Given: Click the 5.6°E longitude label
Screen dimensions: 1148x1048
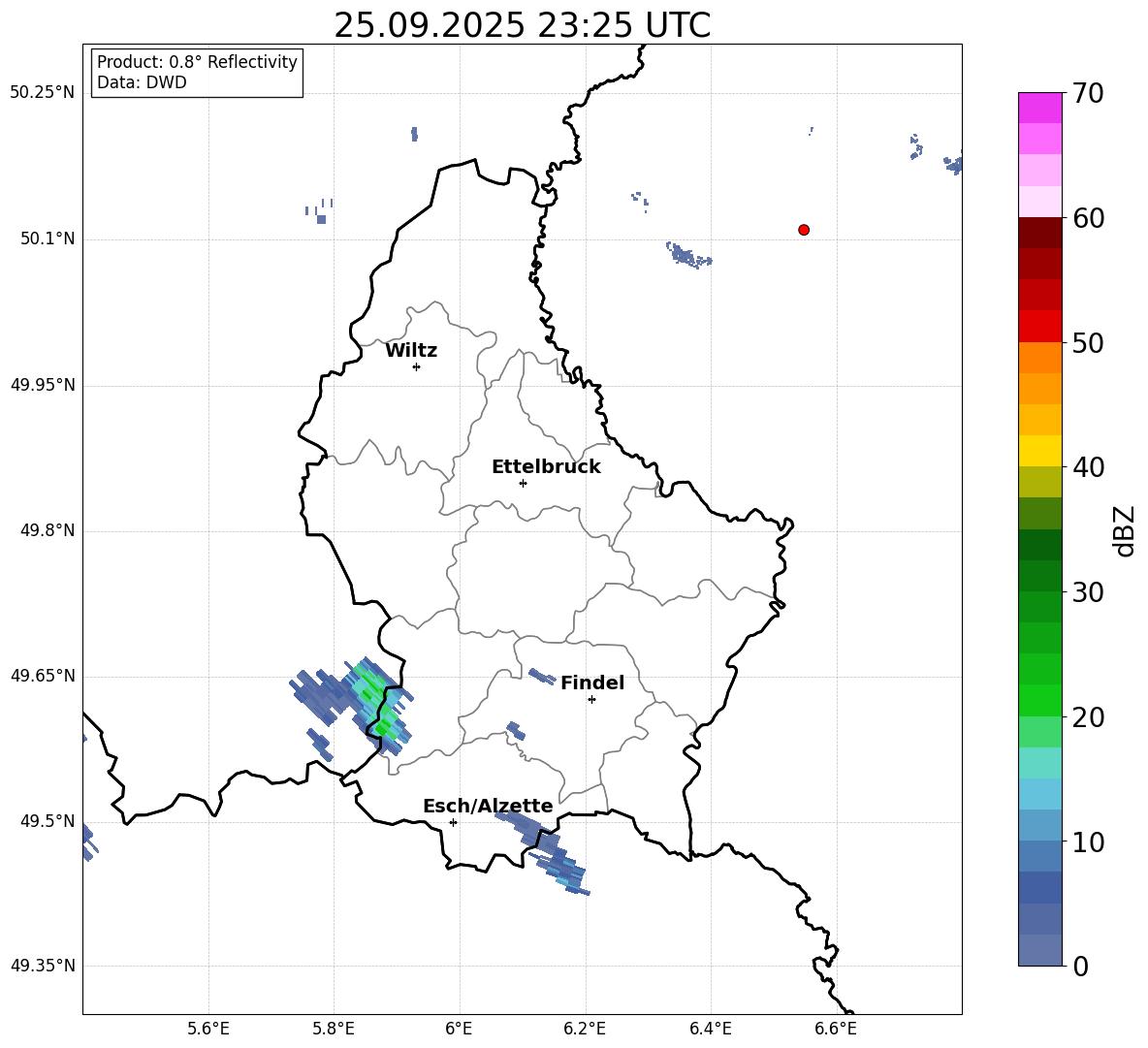Looking at the screenshot, I should (208, 1029).
